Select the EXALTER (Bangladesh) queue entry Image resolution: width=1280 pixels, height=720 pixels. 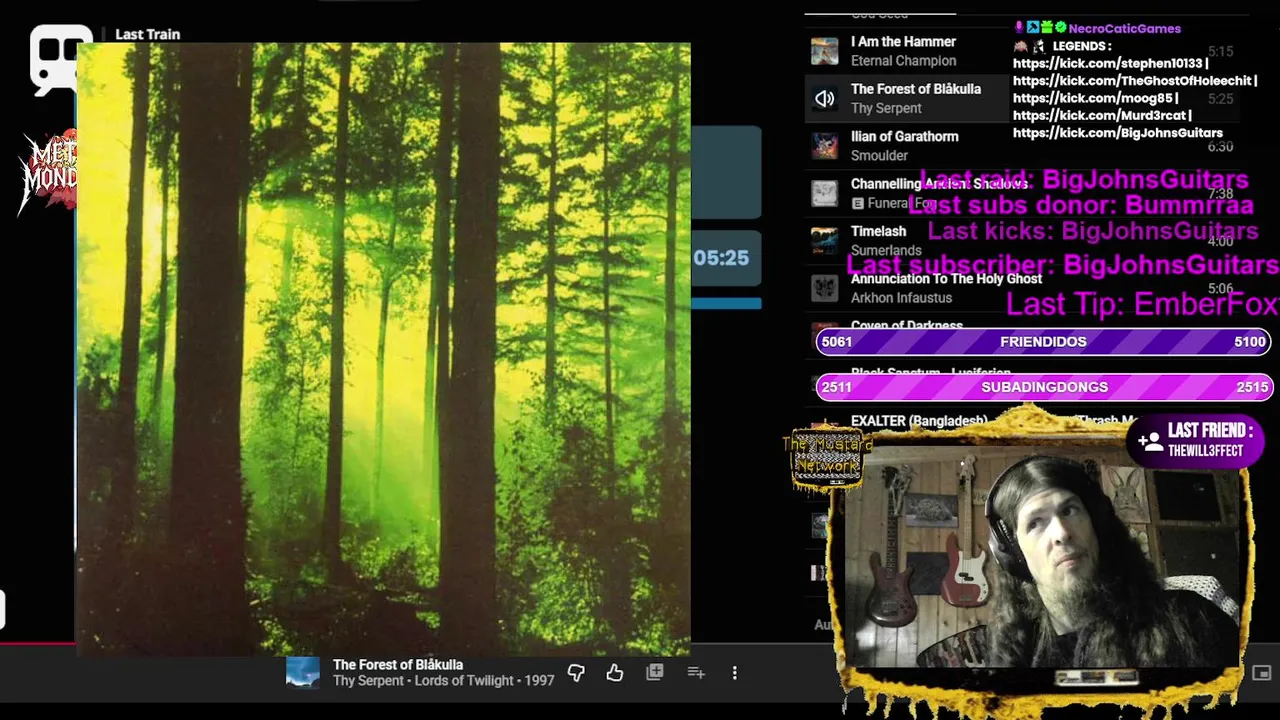pos(919,421)
